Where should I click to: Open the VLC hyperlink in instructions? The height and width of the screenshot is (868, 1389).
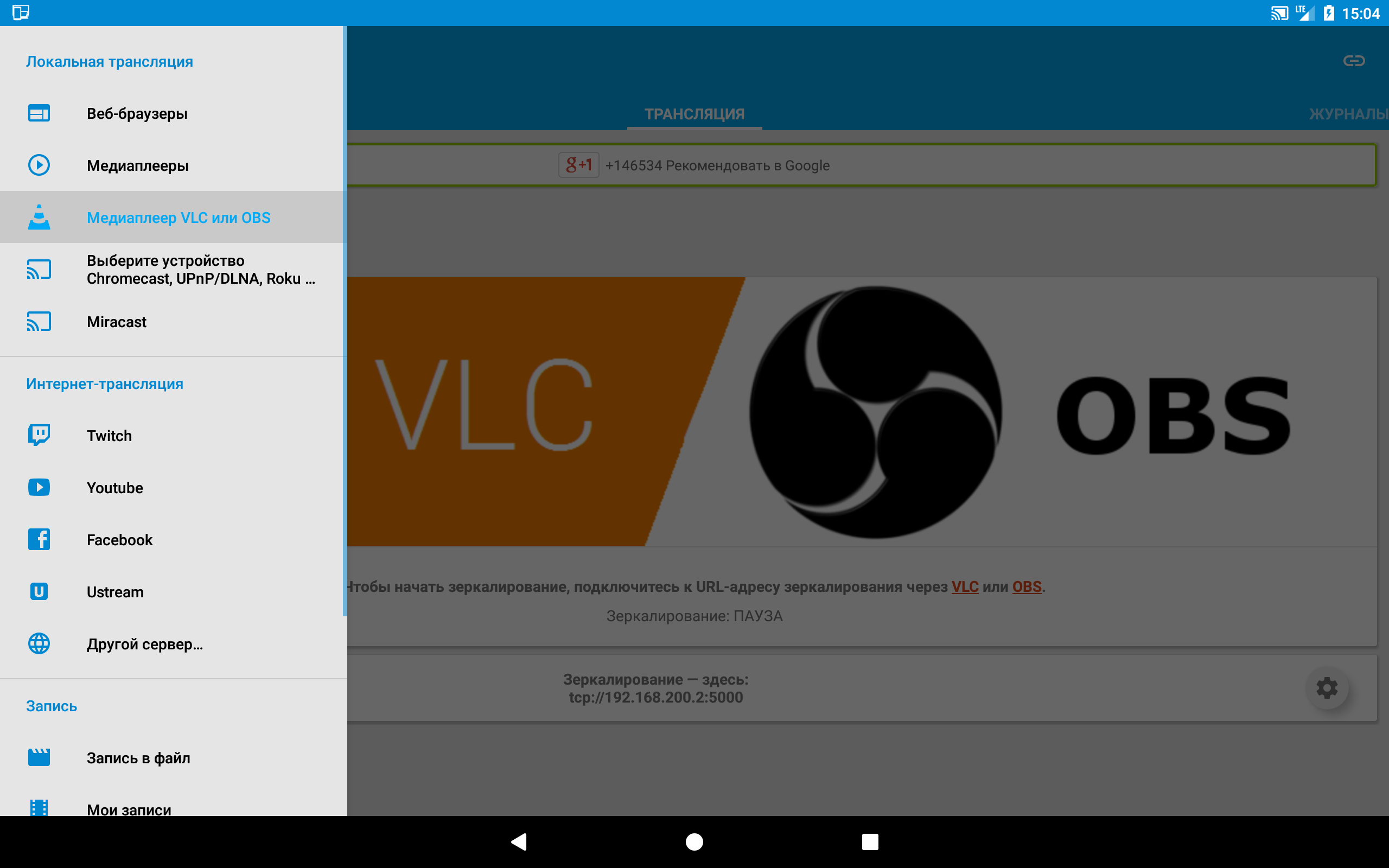click(965, 586)
